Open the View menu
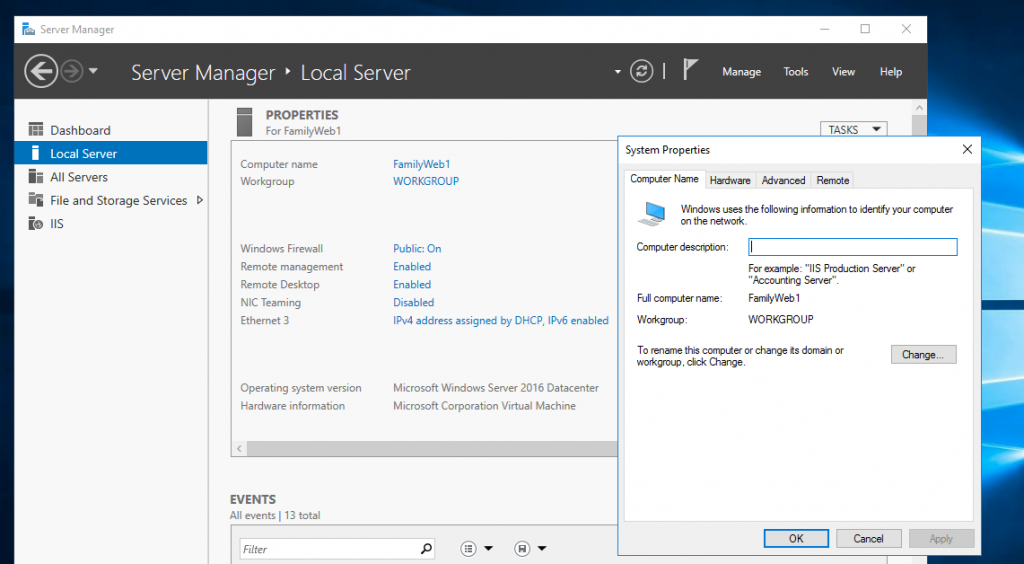The image size is (1024, 564). (843, 72)
